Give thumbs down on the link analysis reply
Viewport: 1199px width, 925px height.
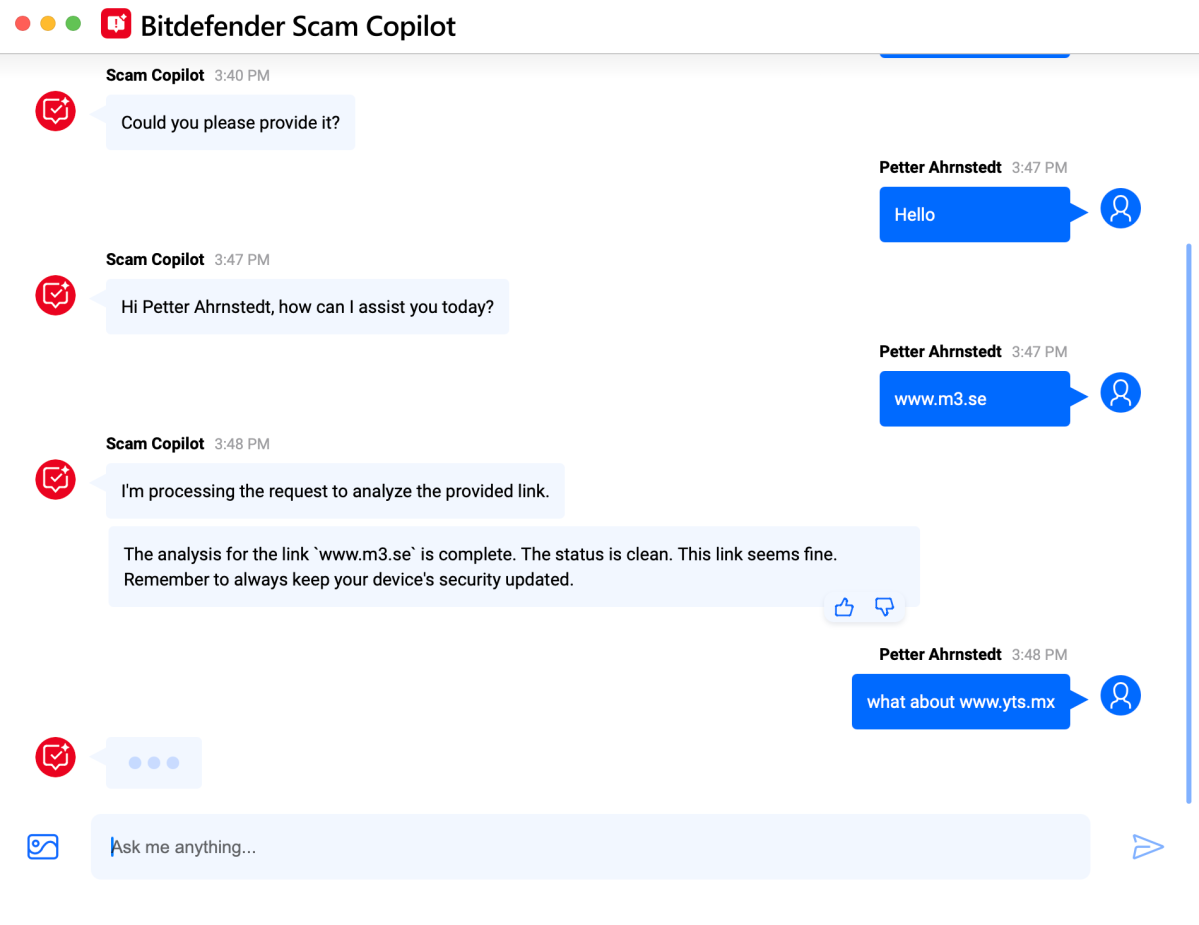884,607
